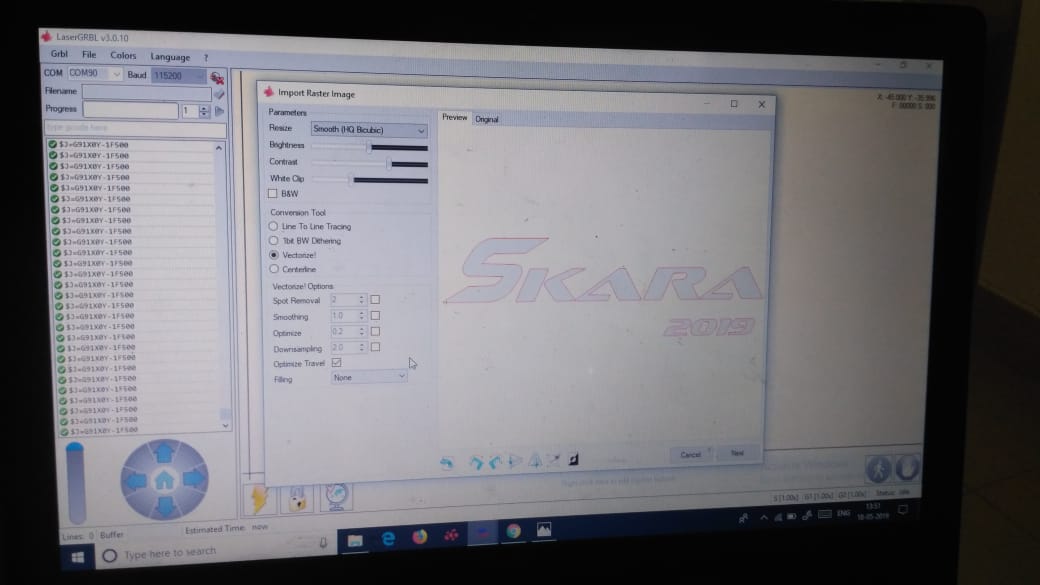Screen dimensions: 1040x585
Task: Rotate image counter-clockwise using toolbar icon
Action: 495,462
